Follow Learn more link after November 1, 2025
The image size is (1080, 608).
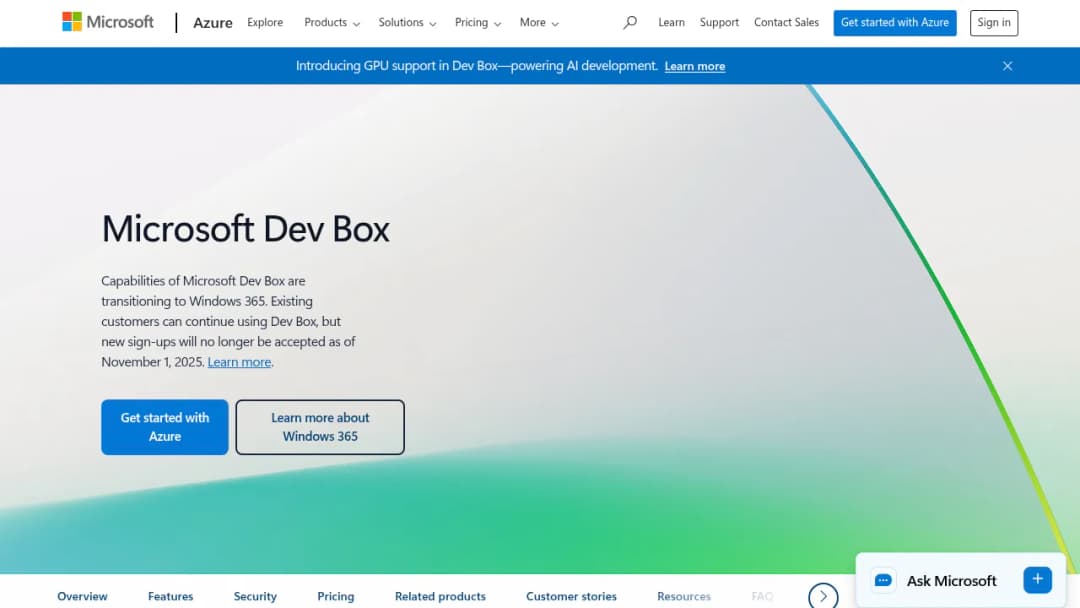(239, 362)
